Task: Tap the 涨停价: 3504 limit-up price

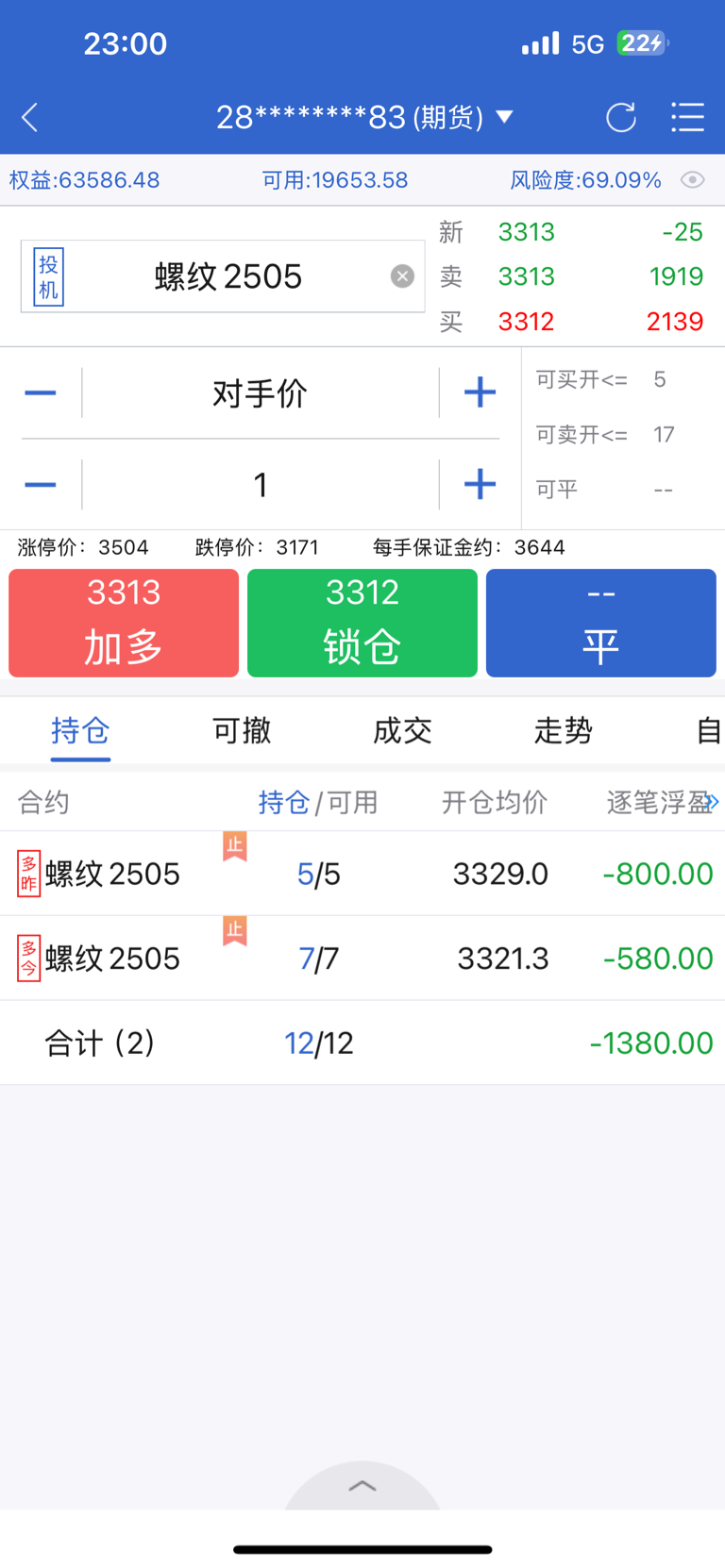Action: coord(83,547)
